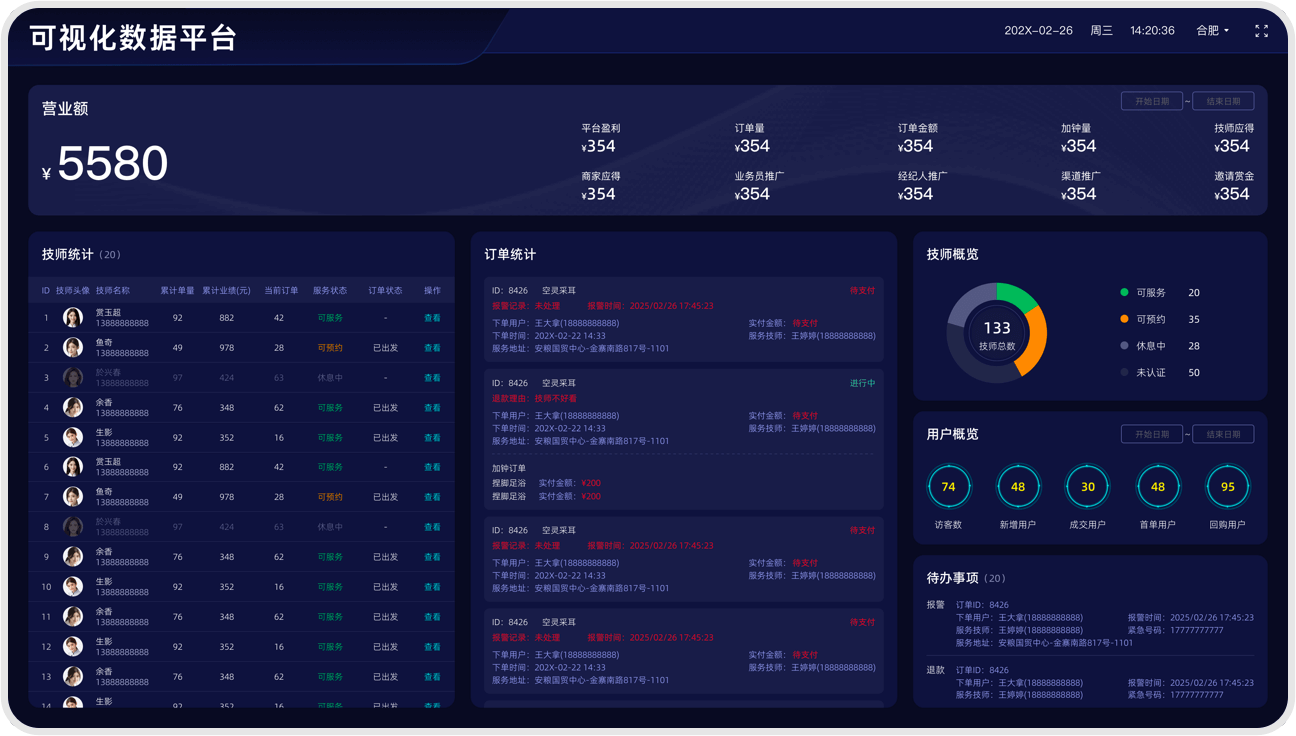Image resolution: width=1296 pixels, height=736 pixels.
Task: Click the fullscreen icon in top-right corner
Action: point(1261,31)
